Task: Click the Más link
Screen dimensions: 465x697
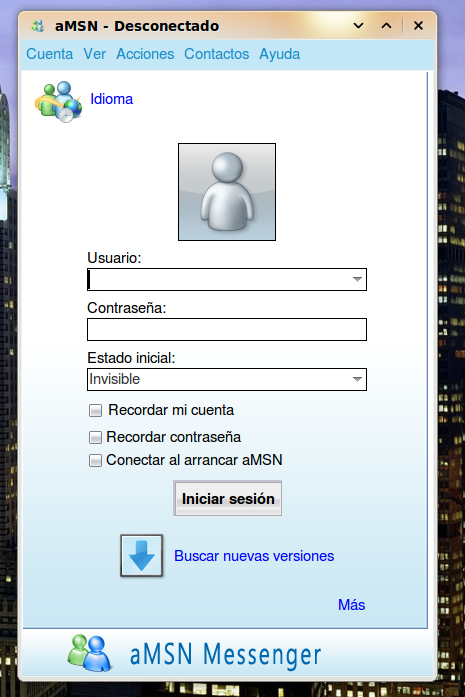Action: pos(351,605)
